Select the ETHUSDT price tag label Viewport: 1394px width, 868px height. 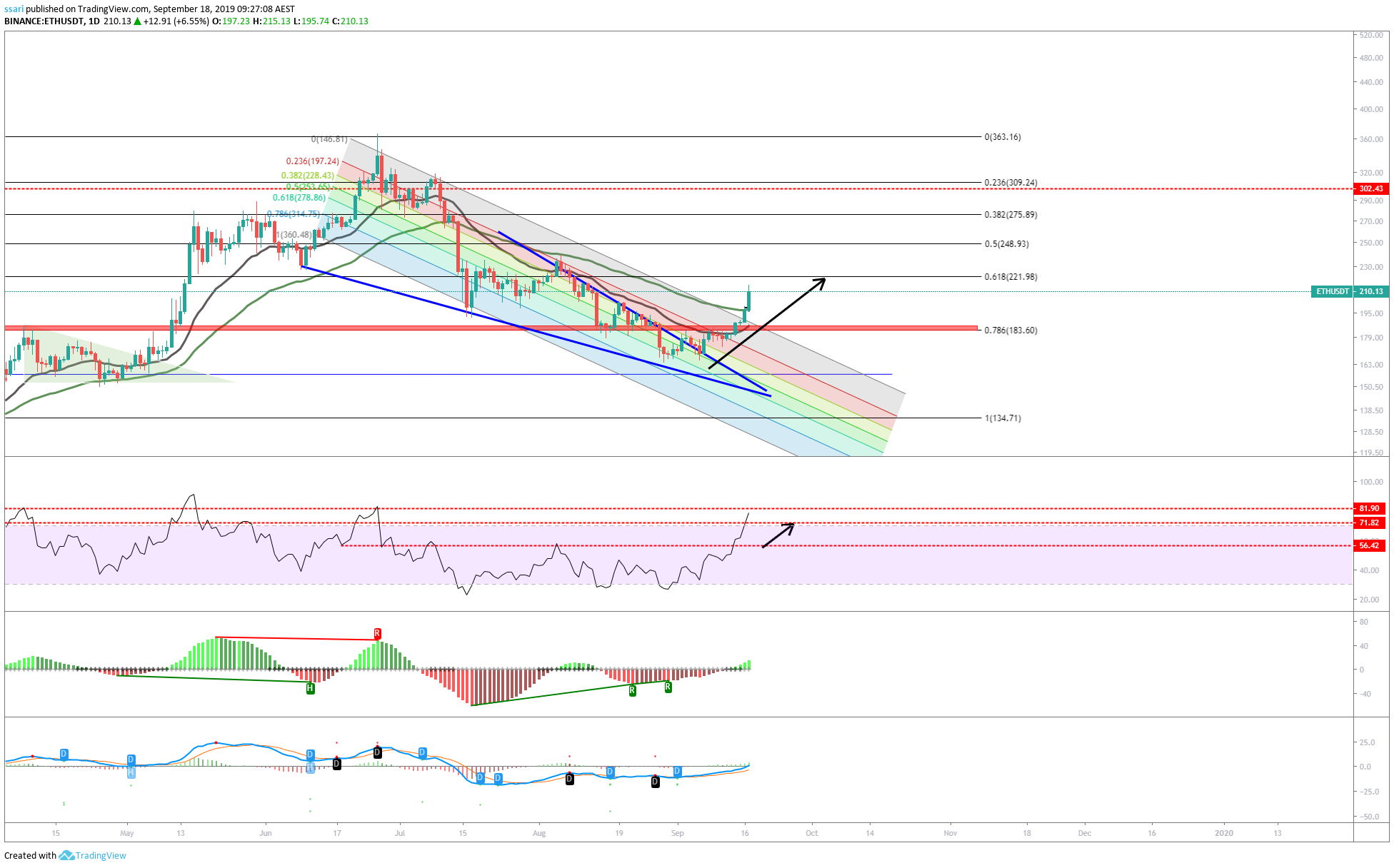click(x=1333, y=291)
